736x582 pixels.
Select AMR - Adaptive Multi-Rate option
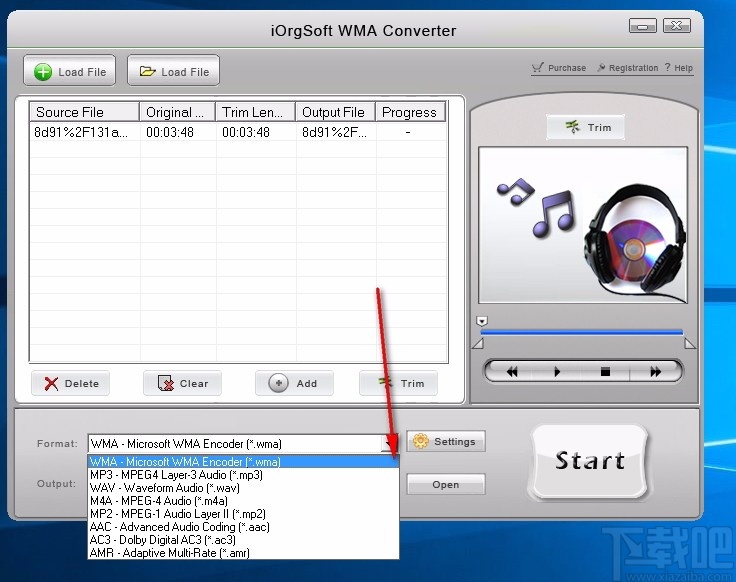coord(243,553)
